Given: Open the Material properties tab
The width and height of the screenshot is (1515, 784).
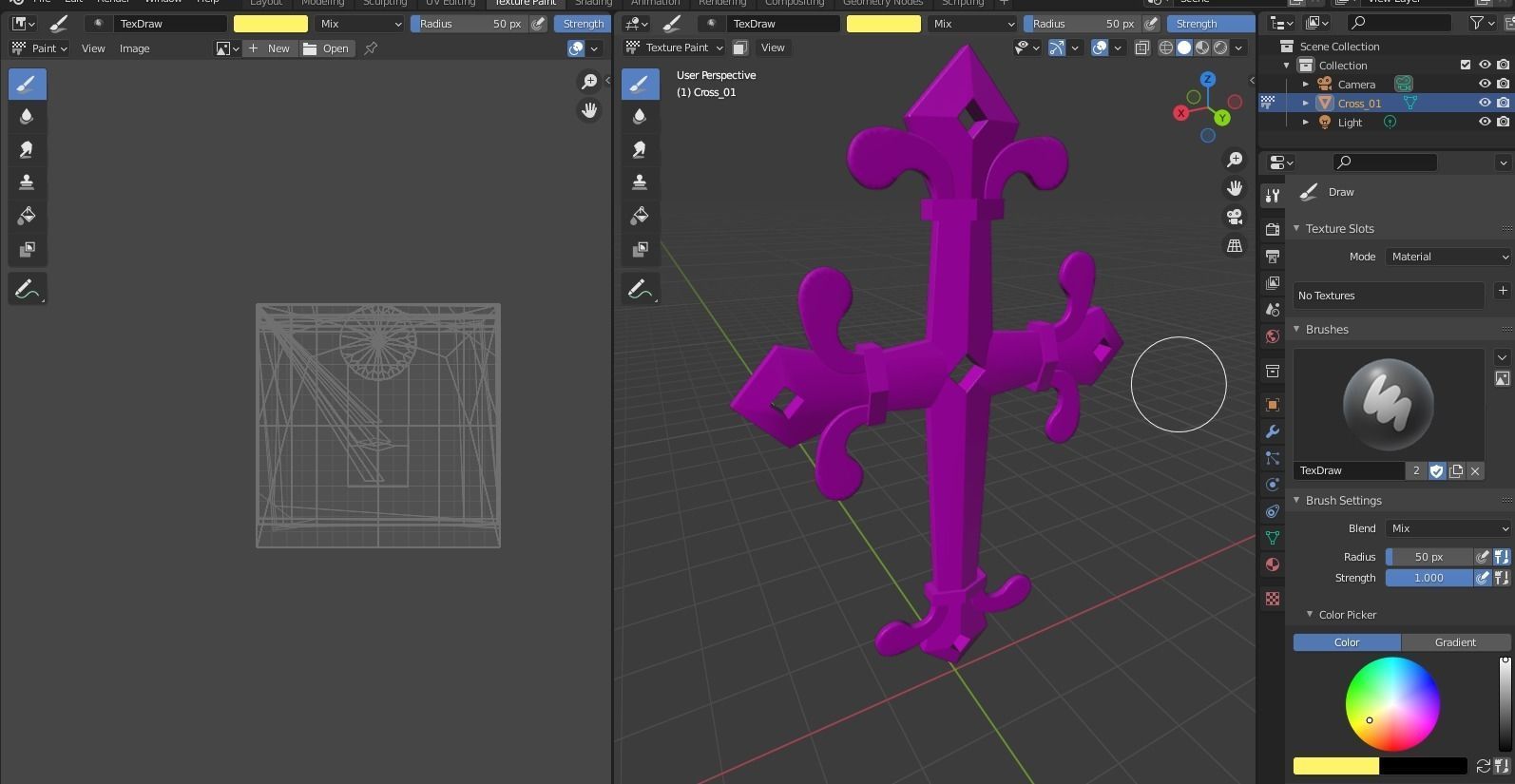Looking at the screenshot, I should point(1272,564).
